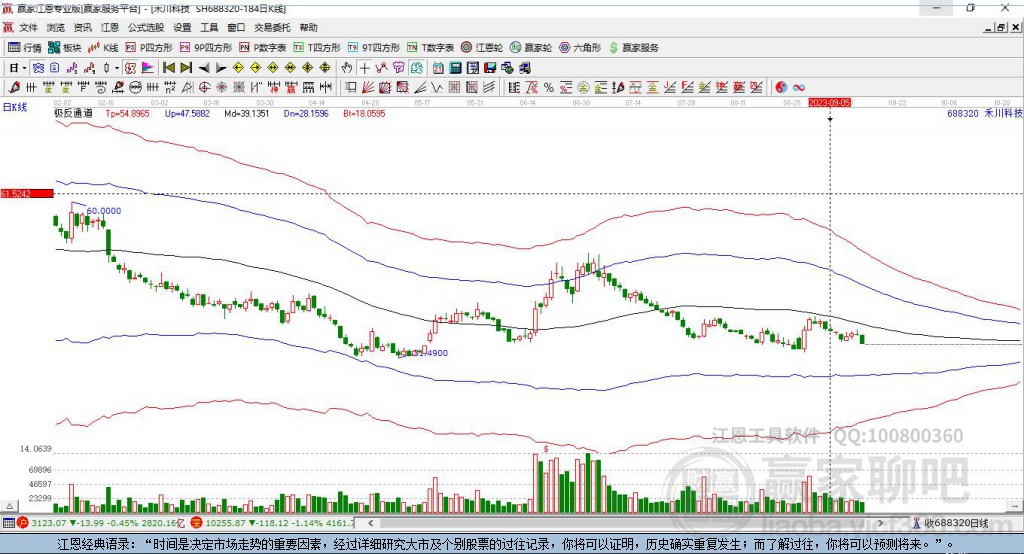Launch the 江恩轮 Gann wheel
Screen dimensions: 1024x554
tap(481, 48)
